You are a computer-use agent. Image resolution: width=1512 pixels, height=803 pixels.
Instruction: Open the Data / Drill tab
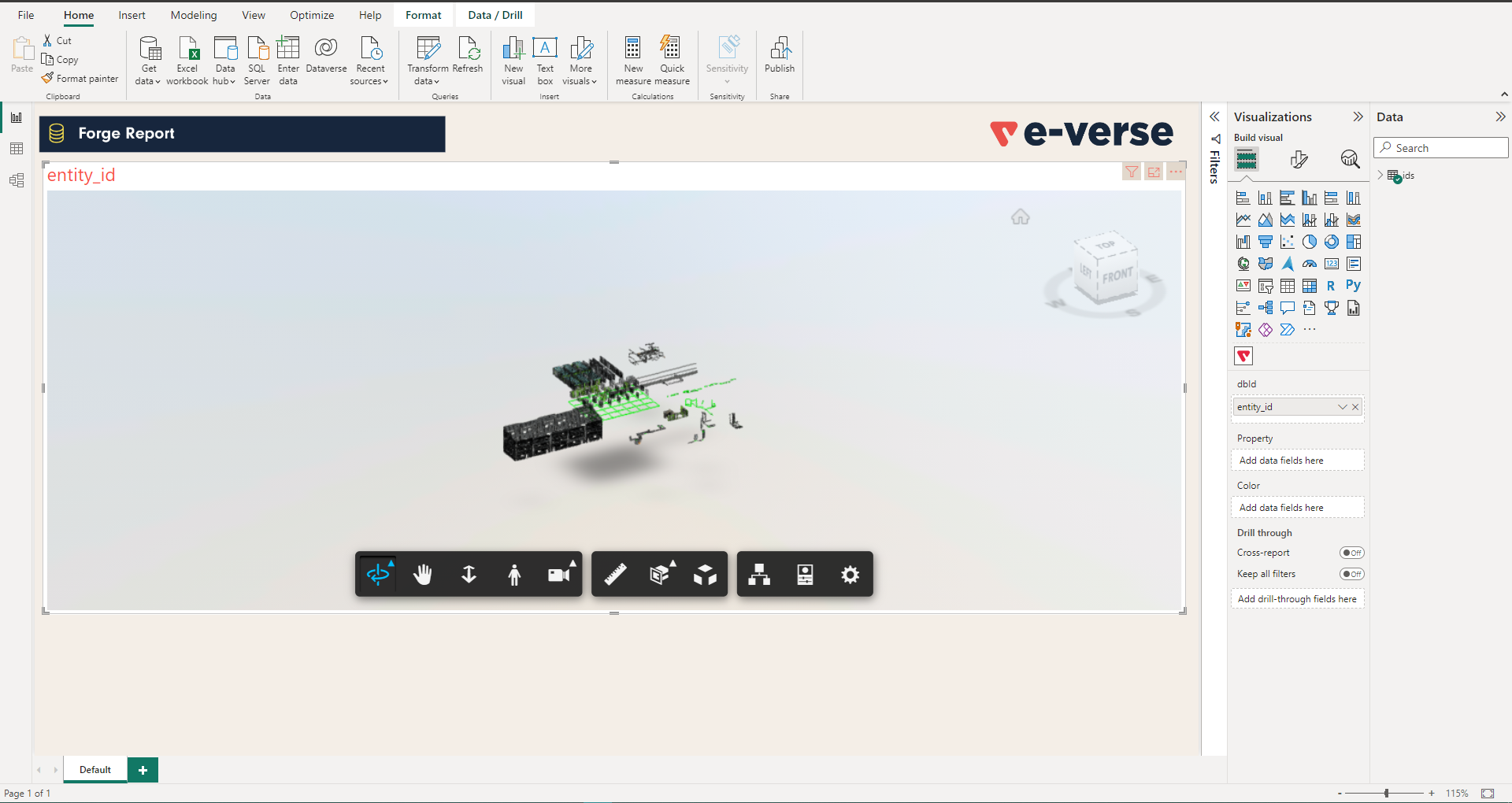(495, 14)
